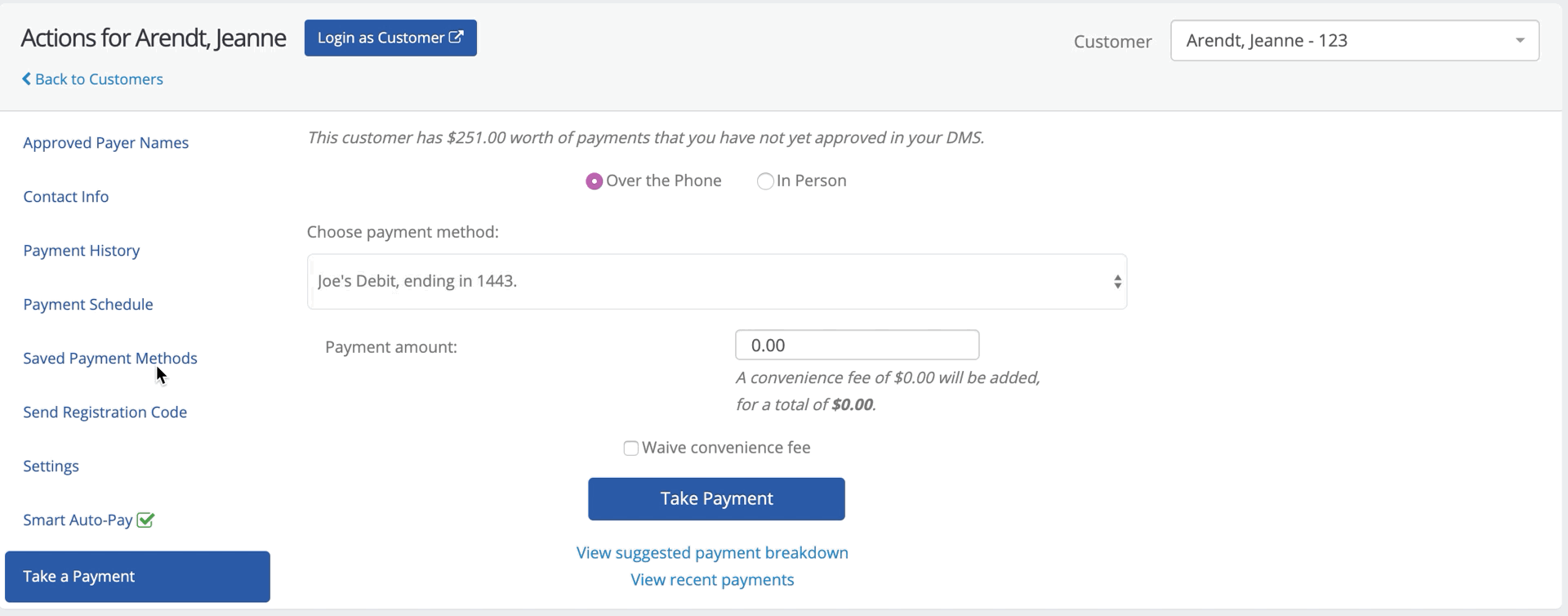The height and width of the screenshot is (616, 1568).
Task: Select the Over the Phone radio button
Action: (594, 181)
